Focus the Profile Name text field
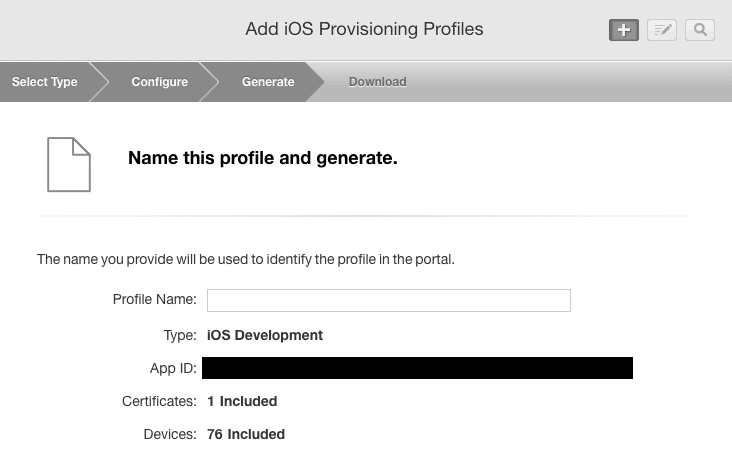This screenshot has height=462, width=732. pos(388,300)
